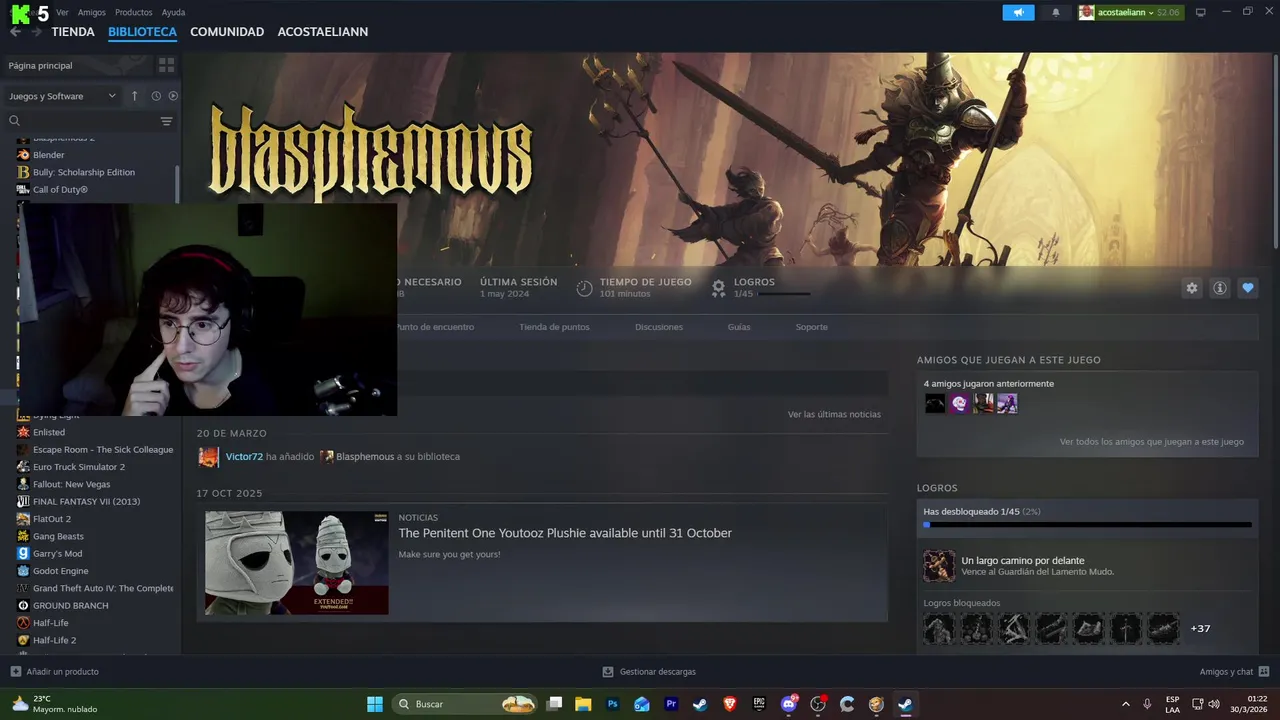The height and width of the screenshot is (720, 1280).
Task: Open the Productos menu
Action: pyautogui.click(x=134, y=12)
